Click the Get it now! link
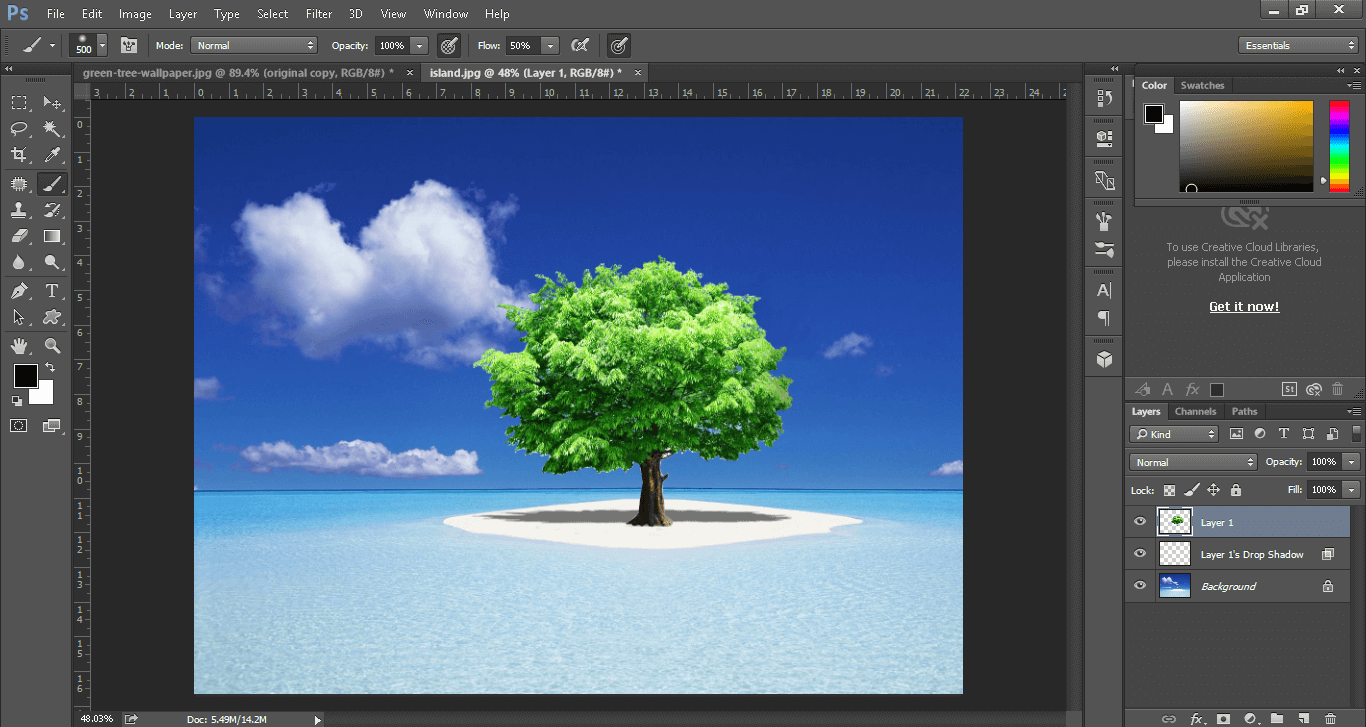1366x727 pixels. [1244, 307]
